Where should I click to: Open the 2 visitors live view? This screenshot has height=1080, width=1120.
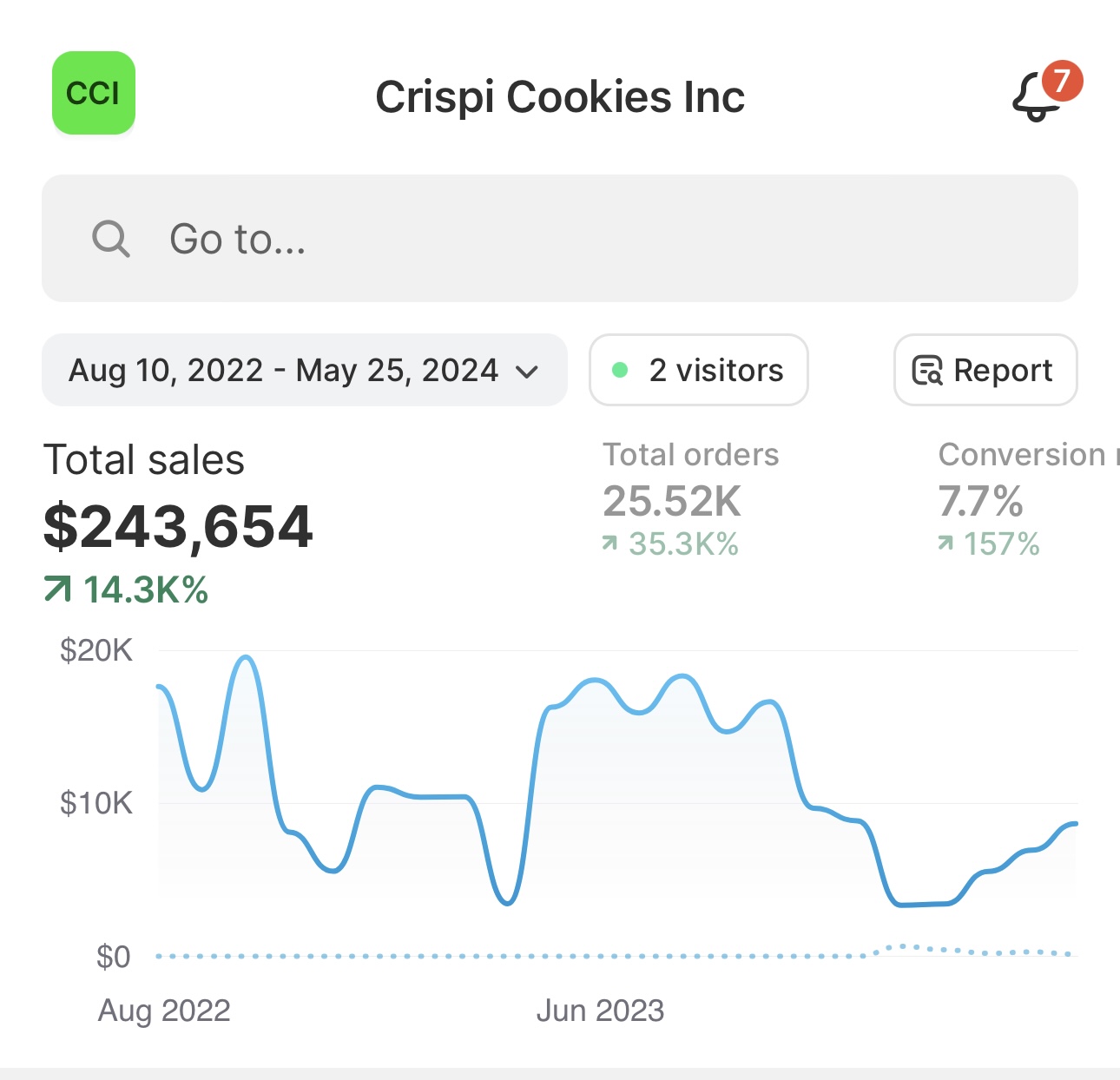[699, 371]
